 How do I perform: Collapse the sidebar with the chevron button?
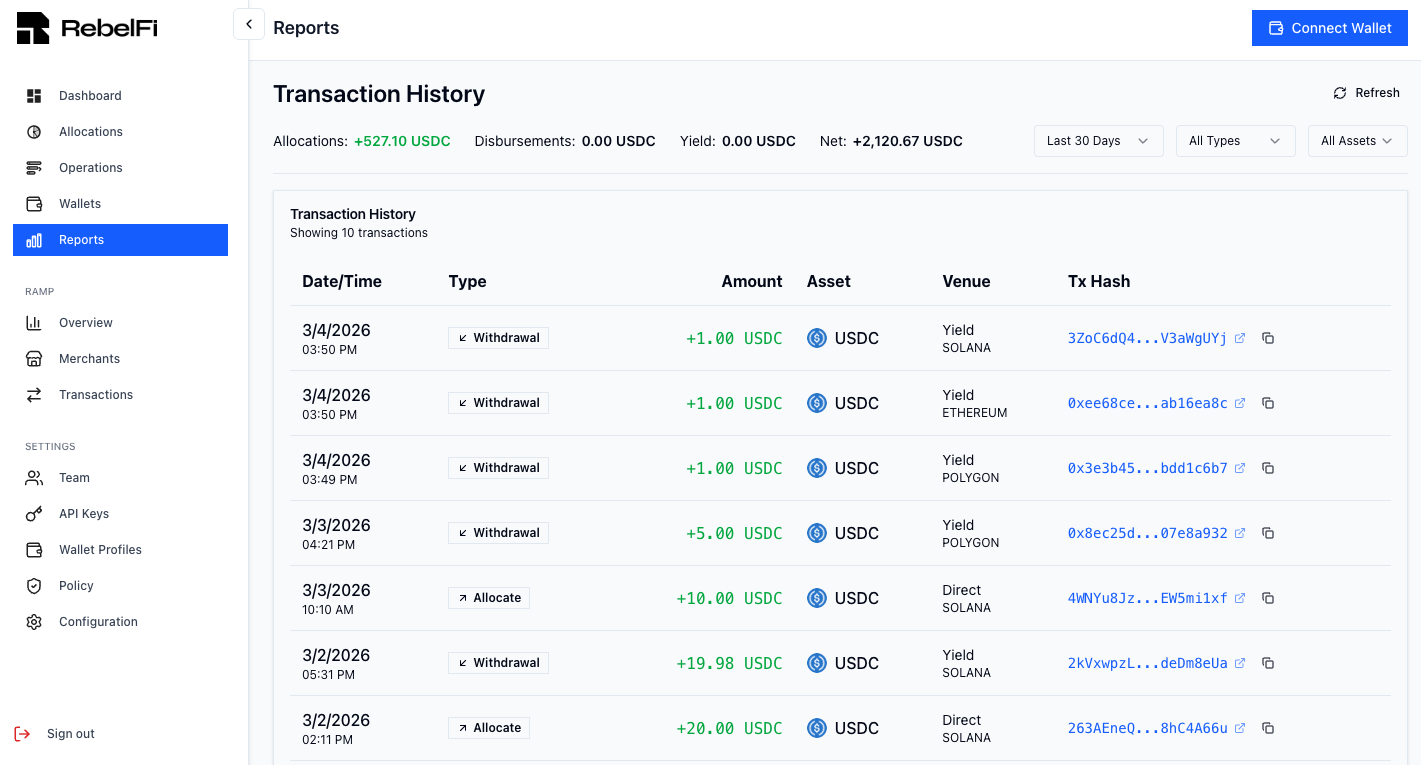click(248, 23)
